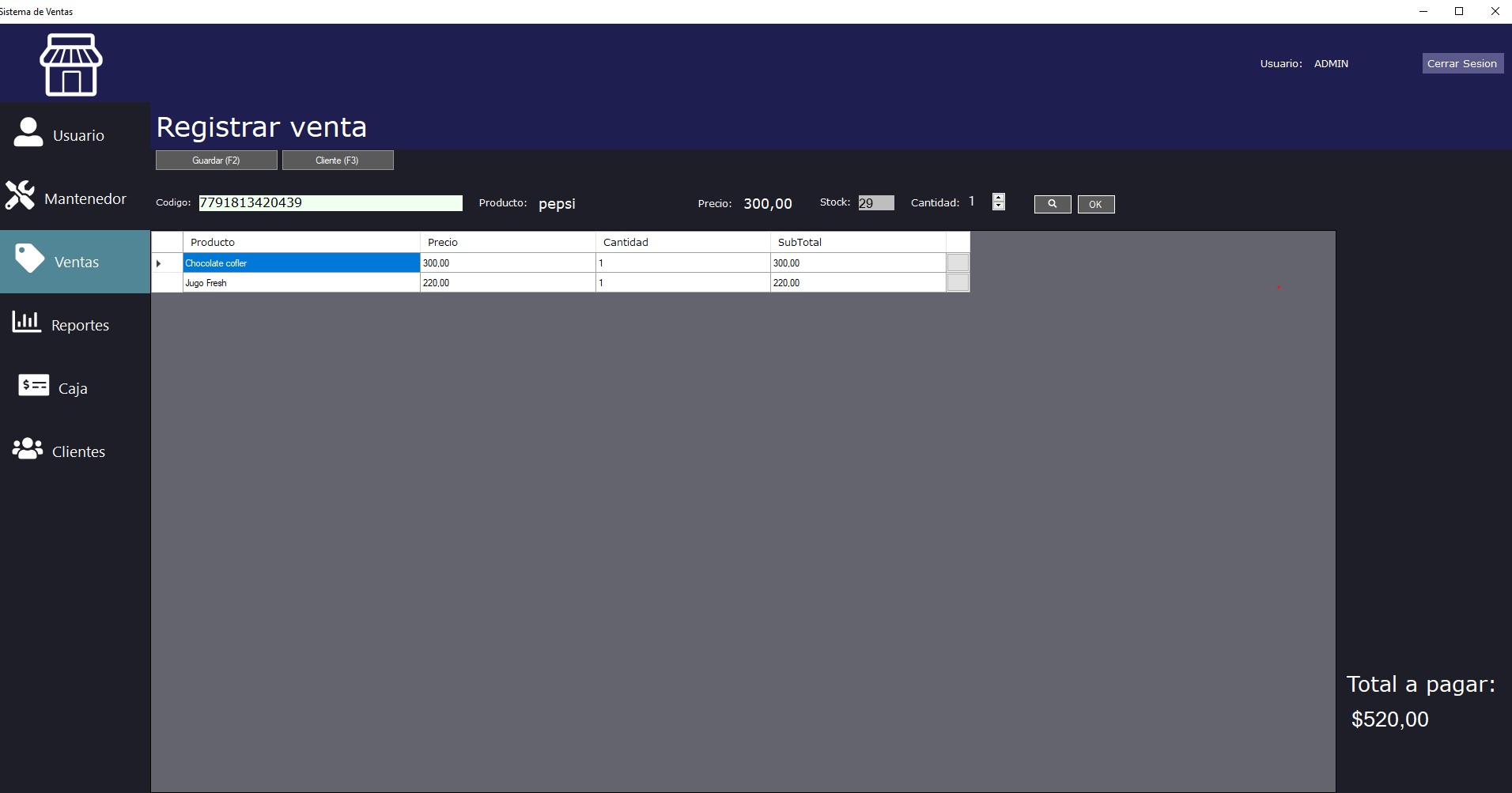Decrease Cantidad using the down arrow
This screenshot has width=1512, height=793.
click(x=999, y=207)
